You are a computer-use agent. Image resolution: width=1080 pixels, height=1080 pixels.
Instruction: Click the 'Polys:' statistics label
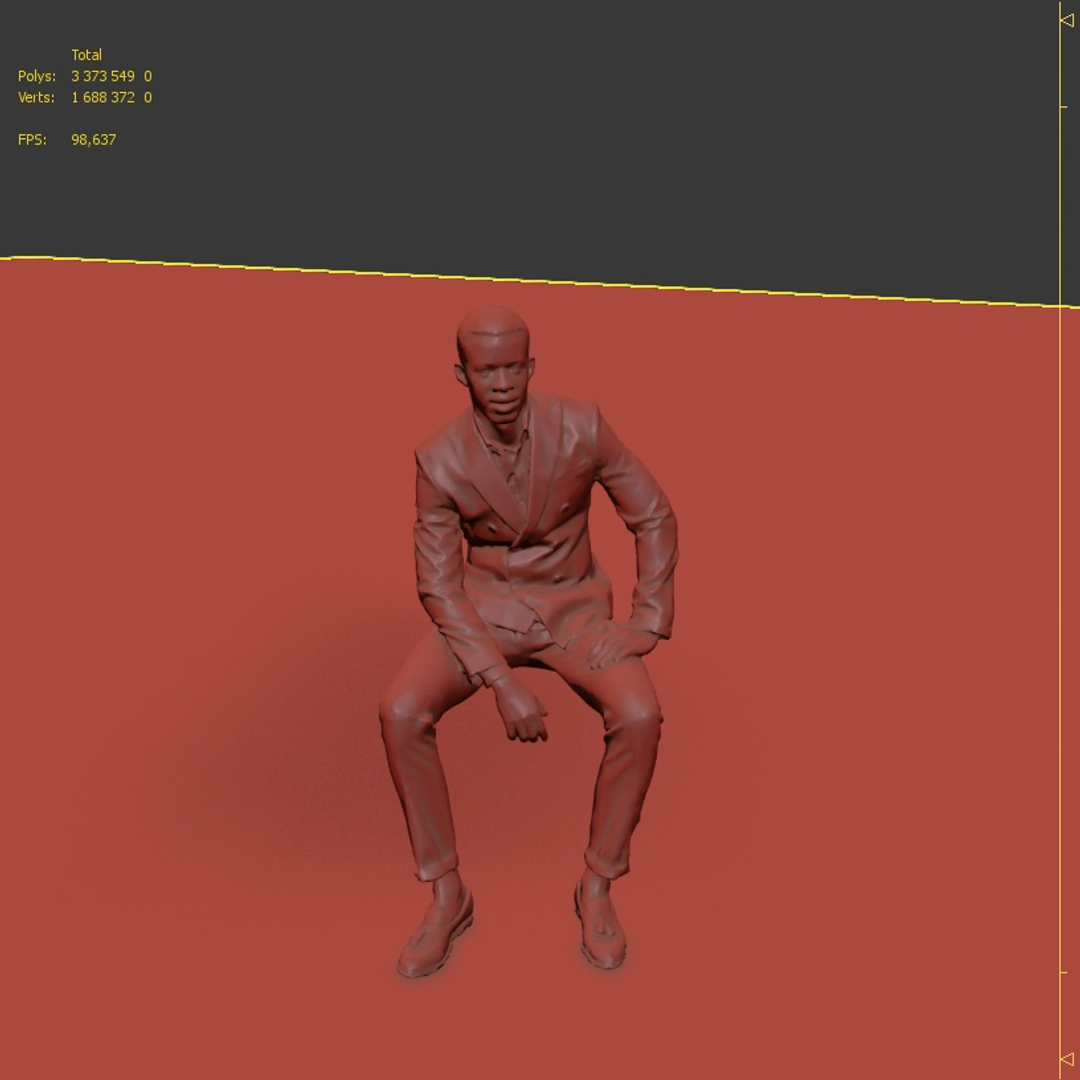(x=37, y=76)
